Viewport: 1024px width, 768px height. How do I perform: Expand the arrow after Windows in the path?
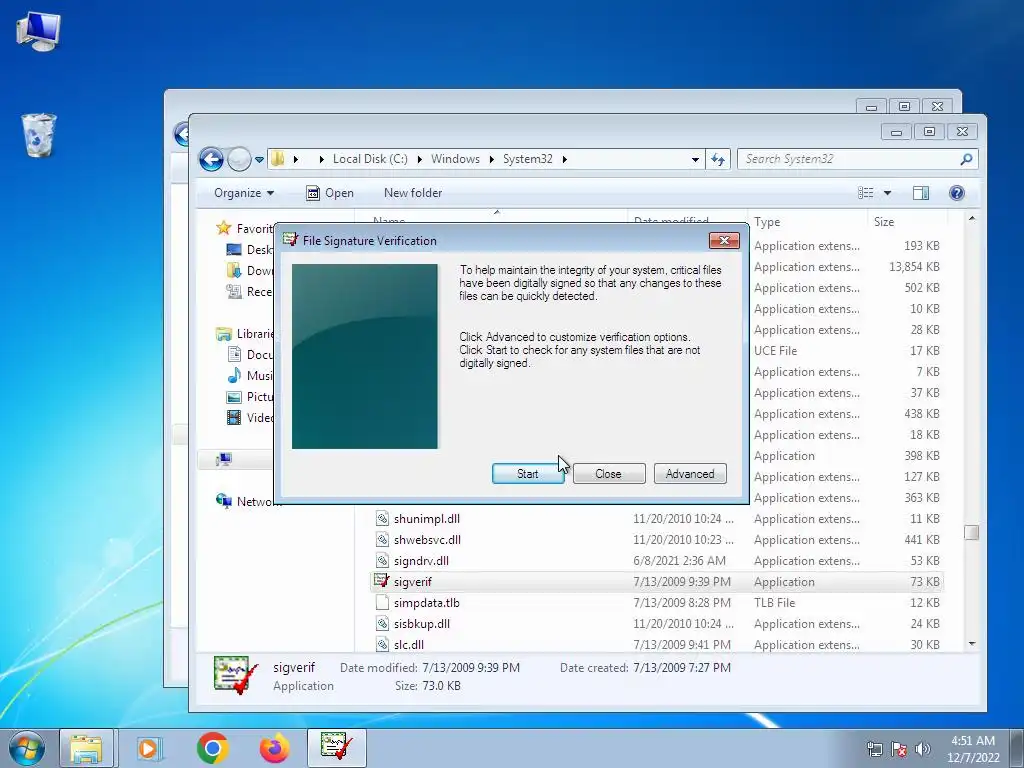(x=491, y=159)
